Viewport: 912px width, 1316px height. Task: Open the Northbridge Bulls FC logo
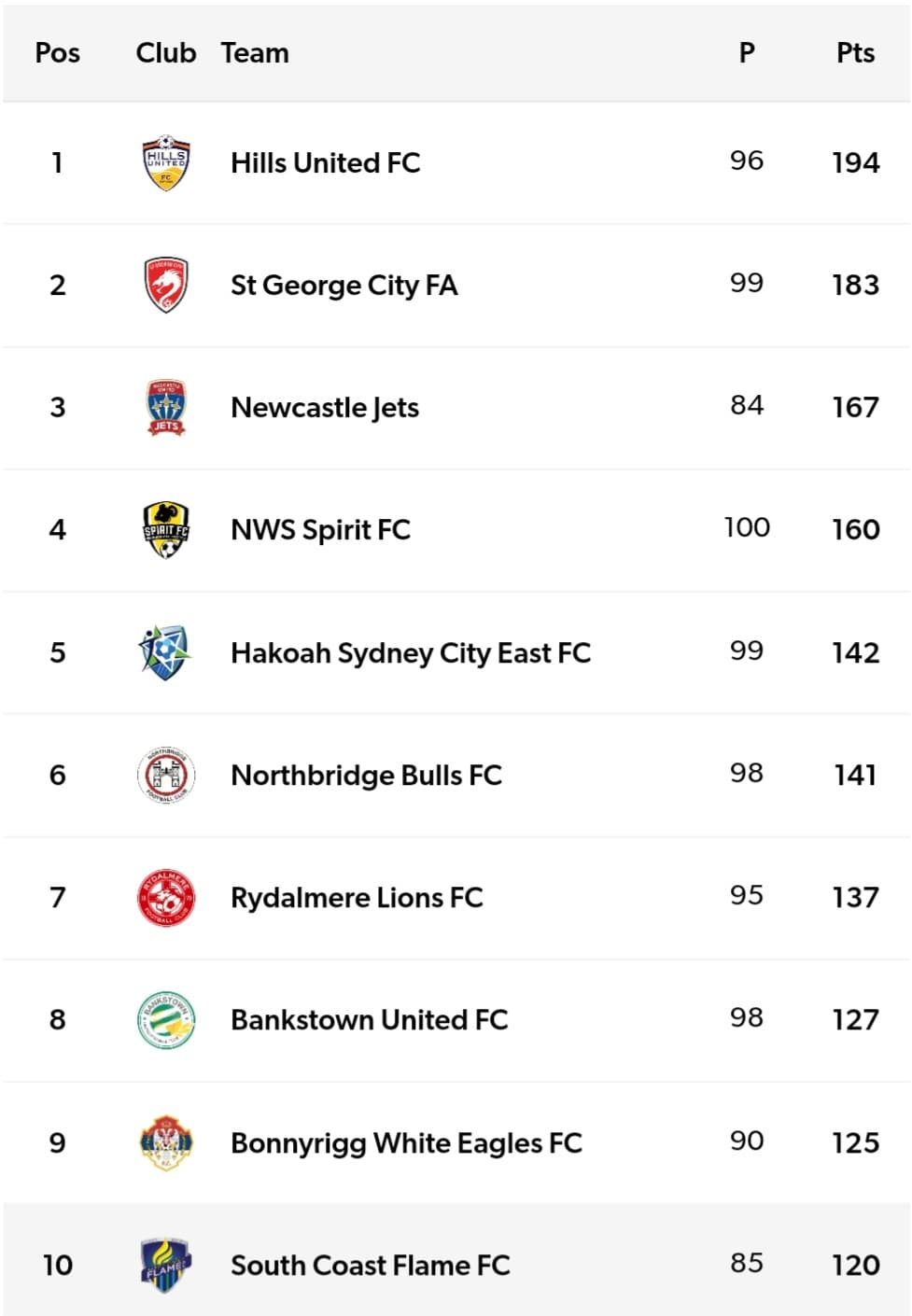tap(165, 775)
